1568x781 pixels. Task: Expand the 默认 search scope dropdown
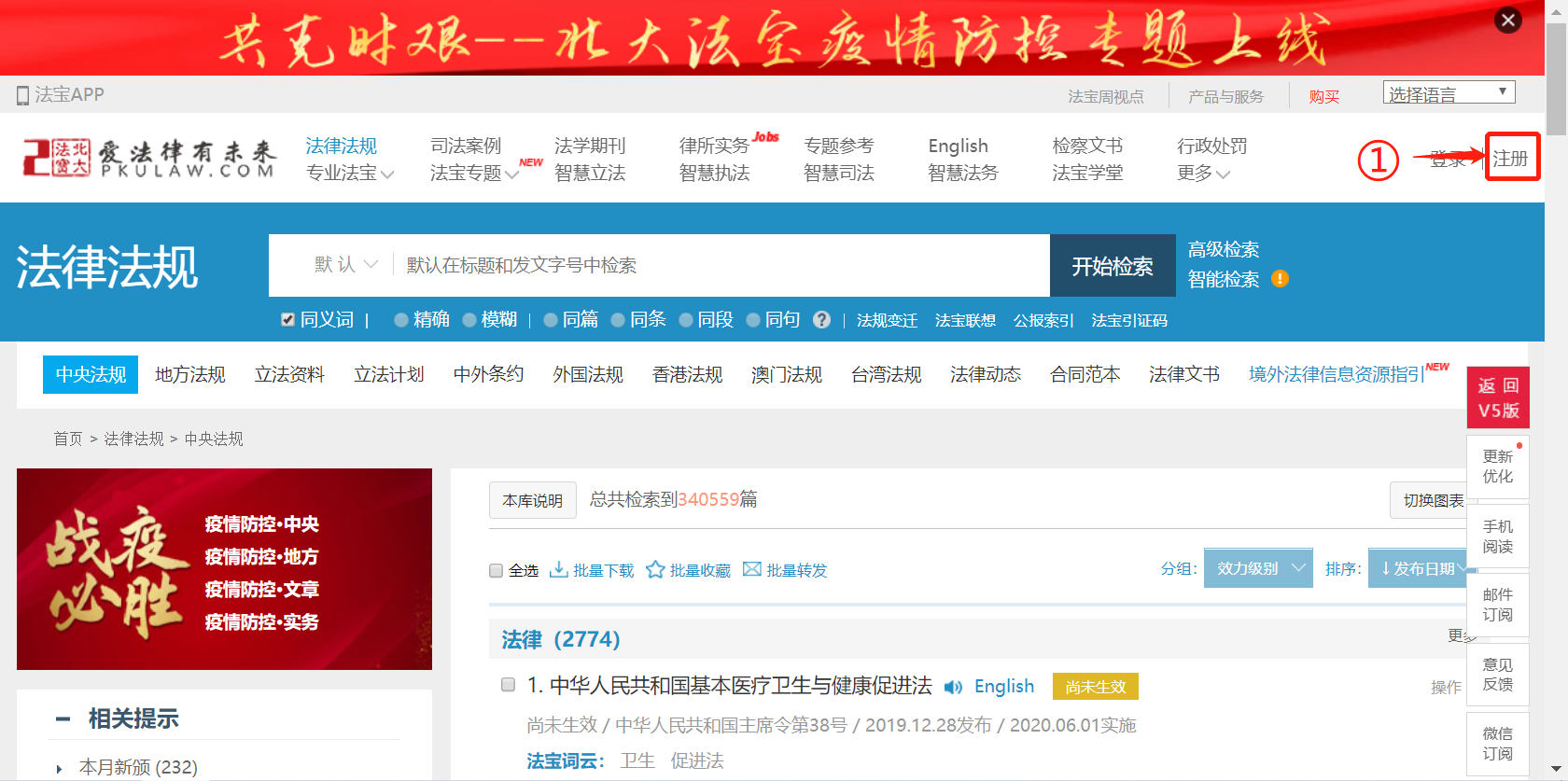click(345, 265)
